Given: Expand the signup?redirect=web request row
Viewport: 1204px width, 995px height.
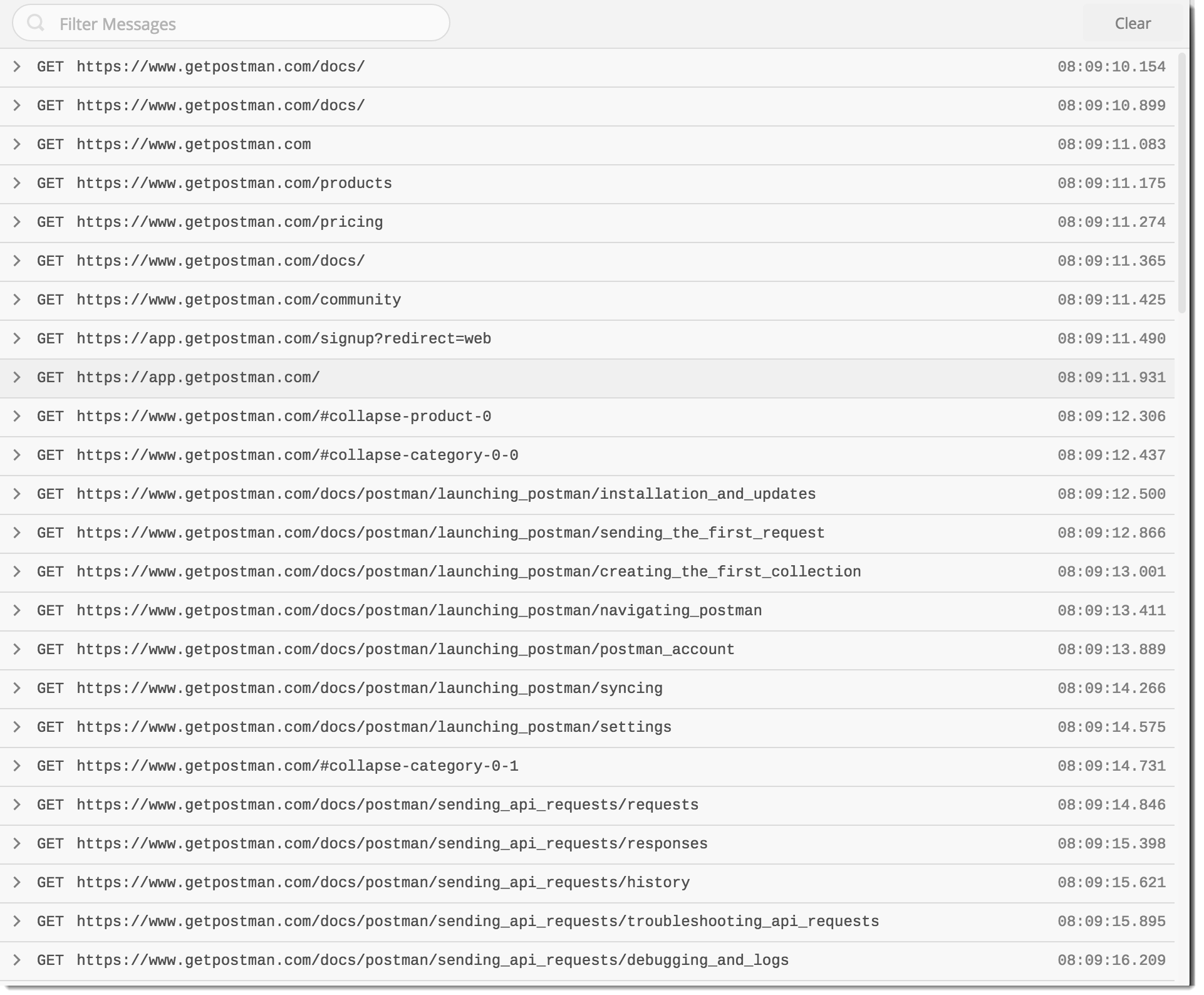Looking at the screenshot, I should 17,338.
